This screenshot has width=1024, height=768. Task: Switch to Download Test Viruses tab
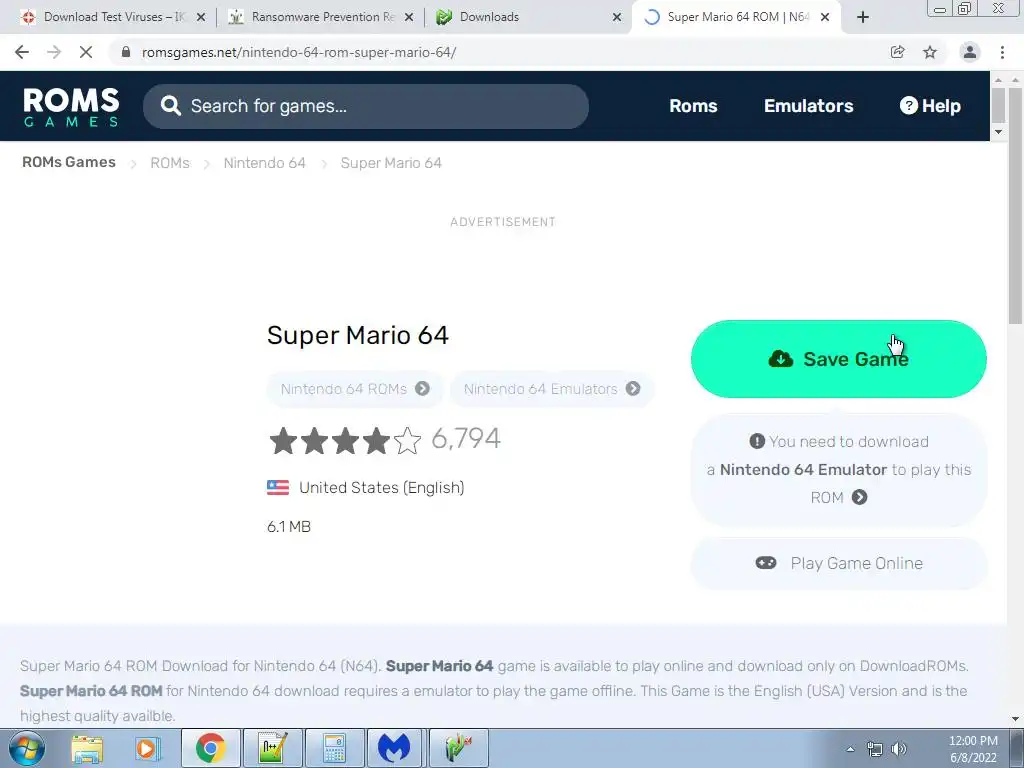[x=112, y=17]
